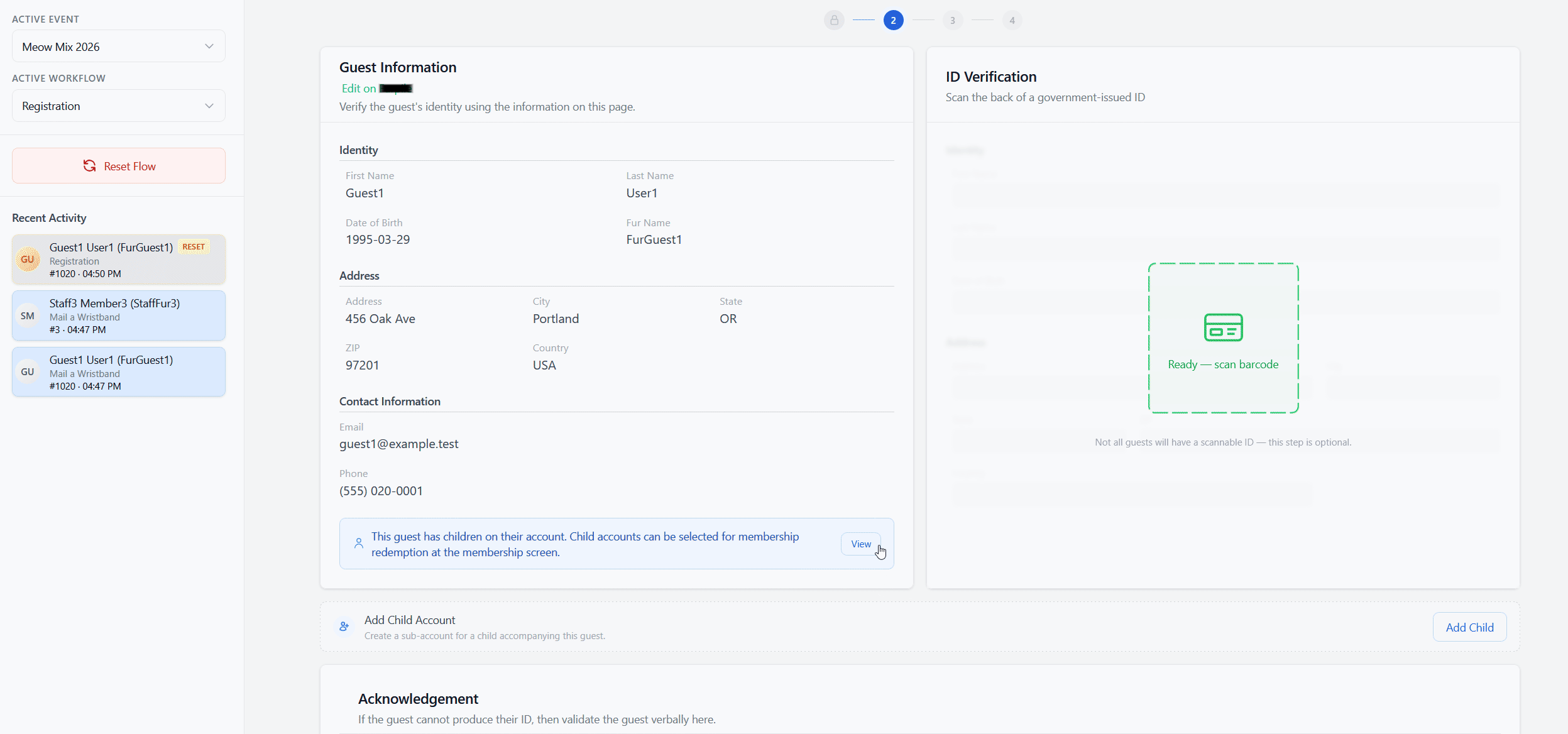This screenshot has width=1568, height=734.
Task: Open the Active Workflow Registration dropdown
Action: coord(118,106)
